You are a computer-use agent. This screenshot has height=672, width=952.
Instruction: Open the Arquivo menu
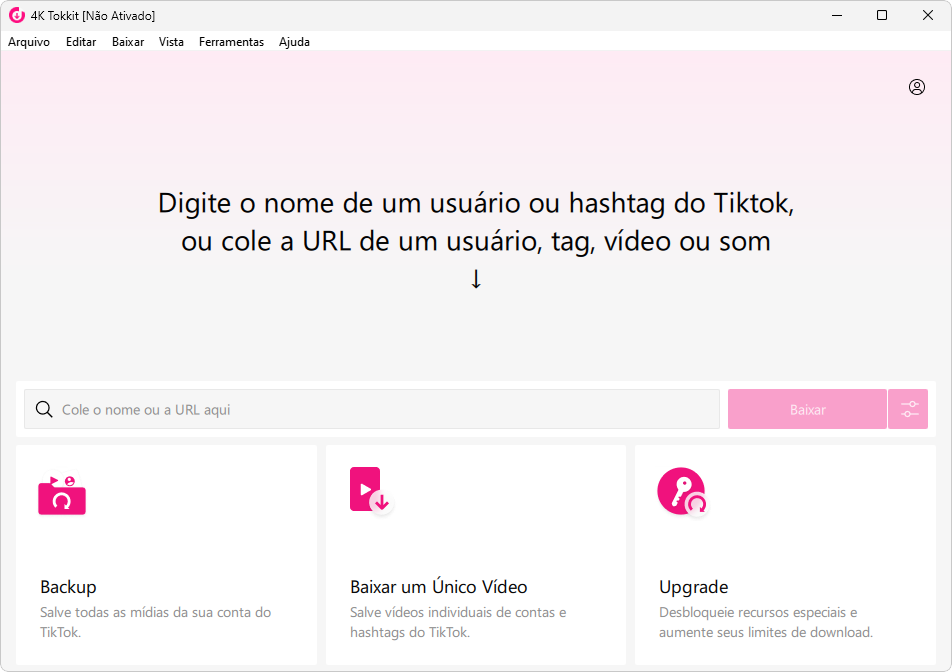pyautogui.click(x=29, y=42)
